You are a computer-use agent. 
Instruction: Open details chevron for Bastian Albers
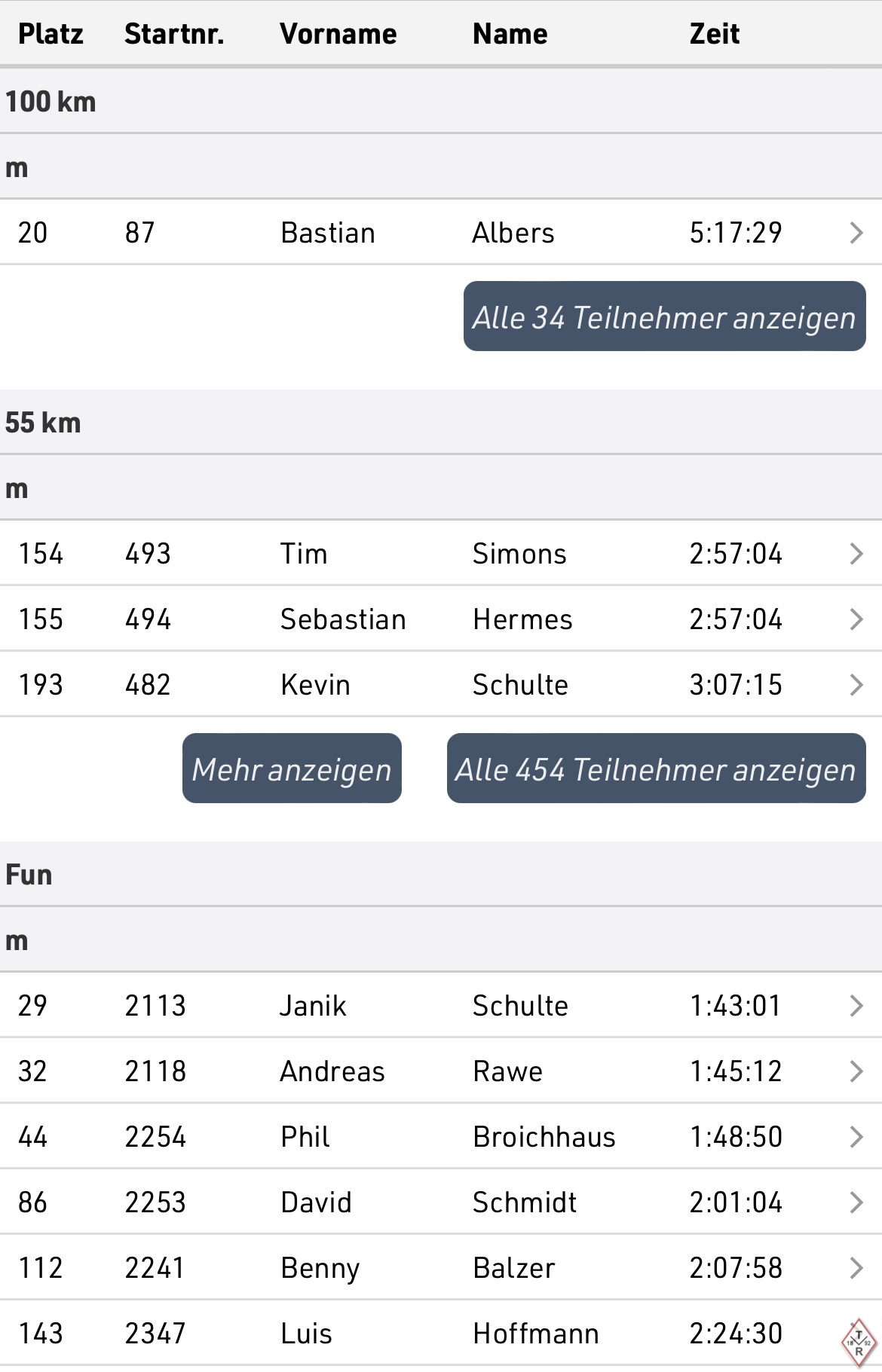[x=856, y=233]
